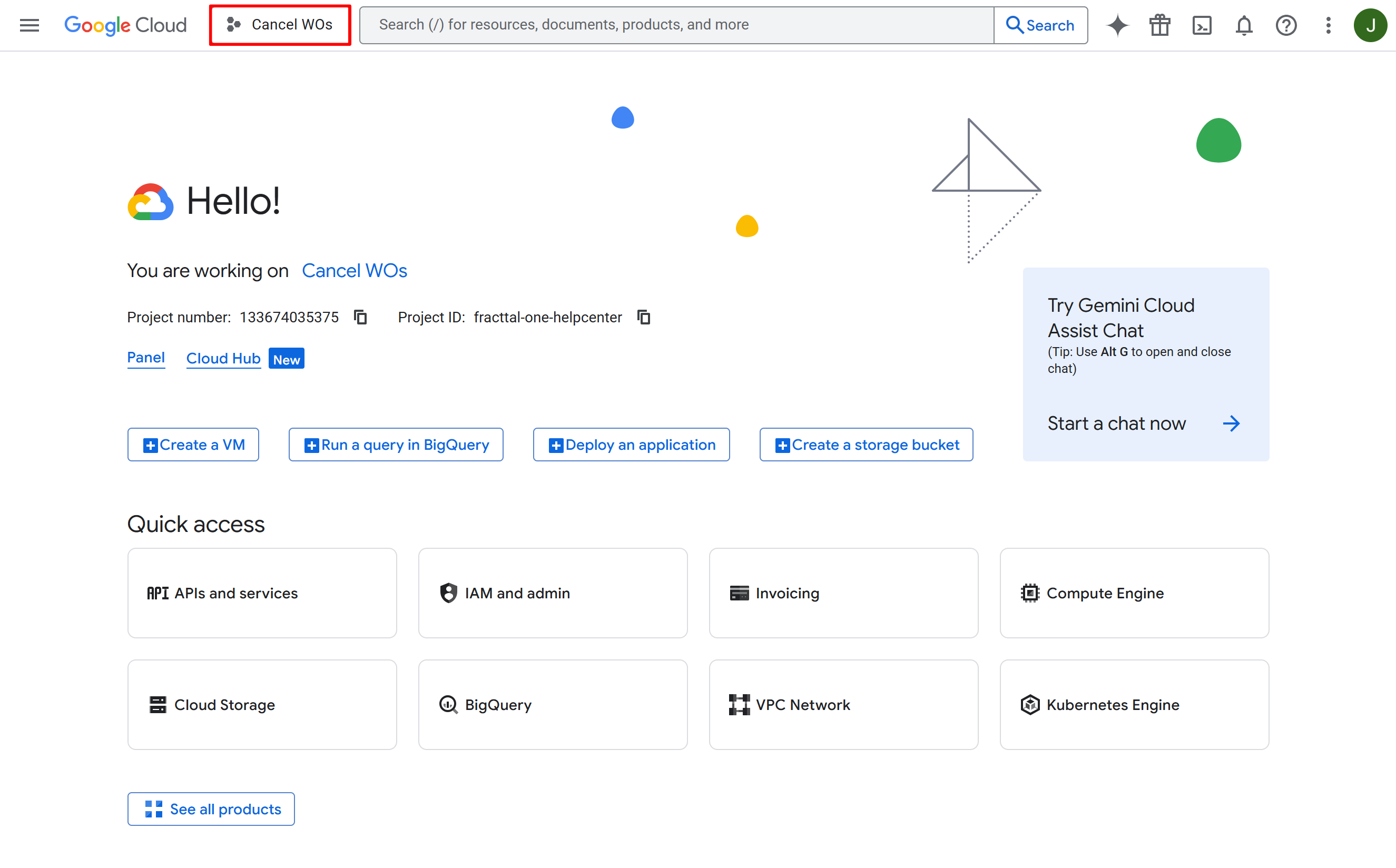Open the help question mark icon
Viewport: 1396px width, 868px height.
click(x=1286, y=25)
